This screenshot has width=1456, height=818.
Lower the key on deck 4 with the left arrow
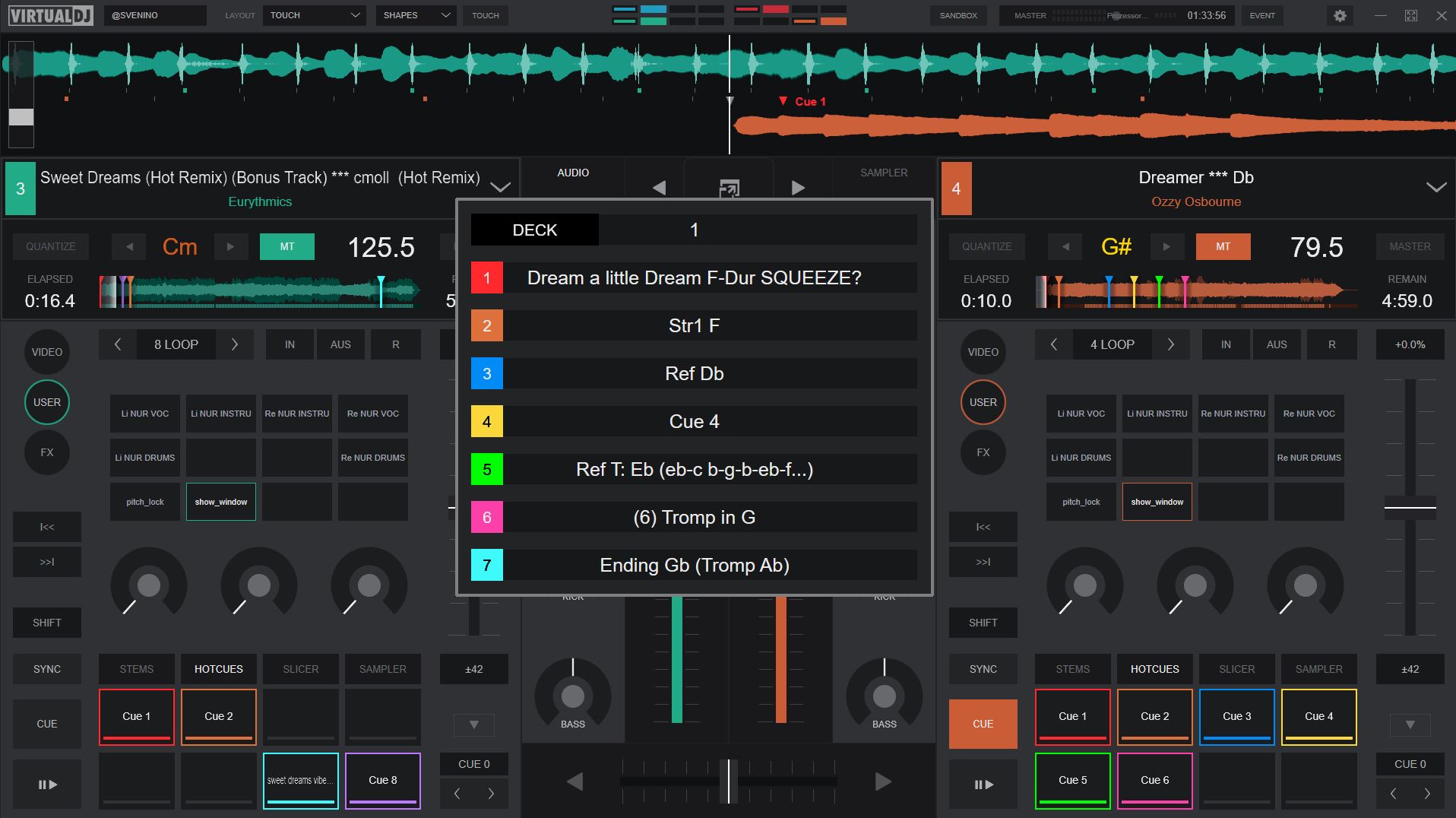[x=1065, y=246]
